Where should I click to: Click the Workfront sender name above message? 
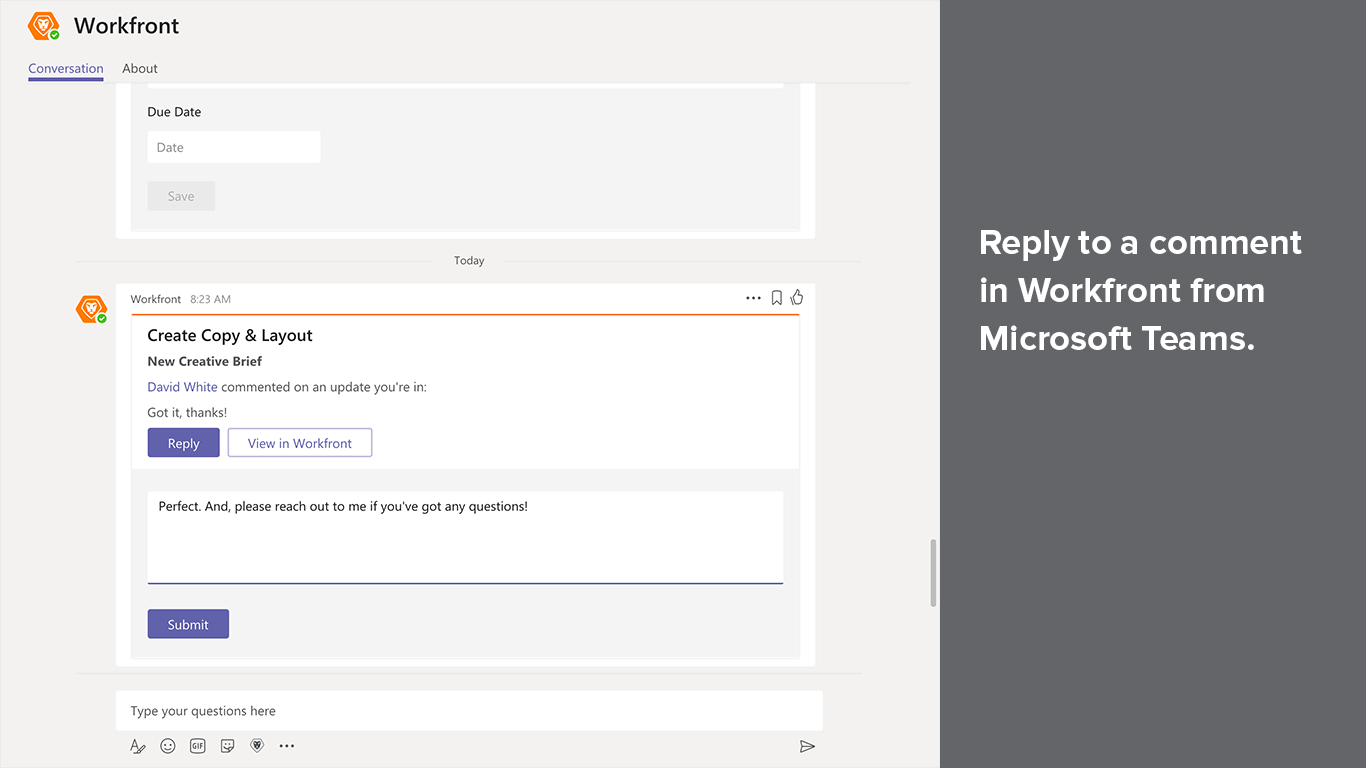point(156,299)
